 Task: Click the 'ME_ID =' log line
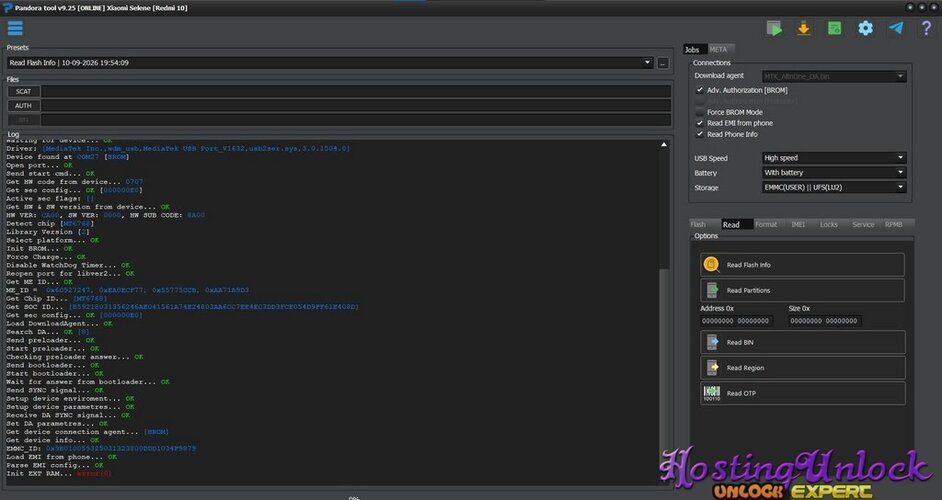(127, 290)
